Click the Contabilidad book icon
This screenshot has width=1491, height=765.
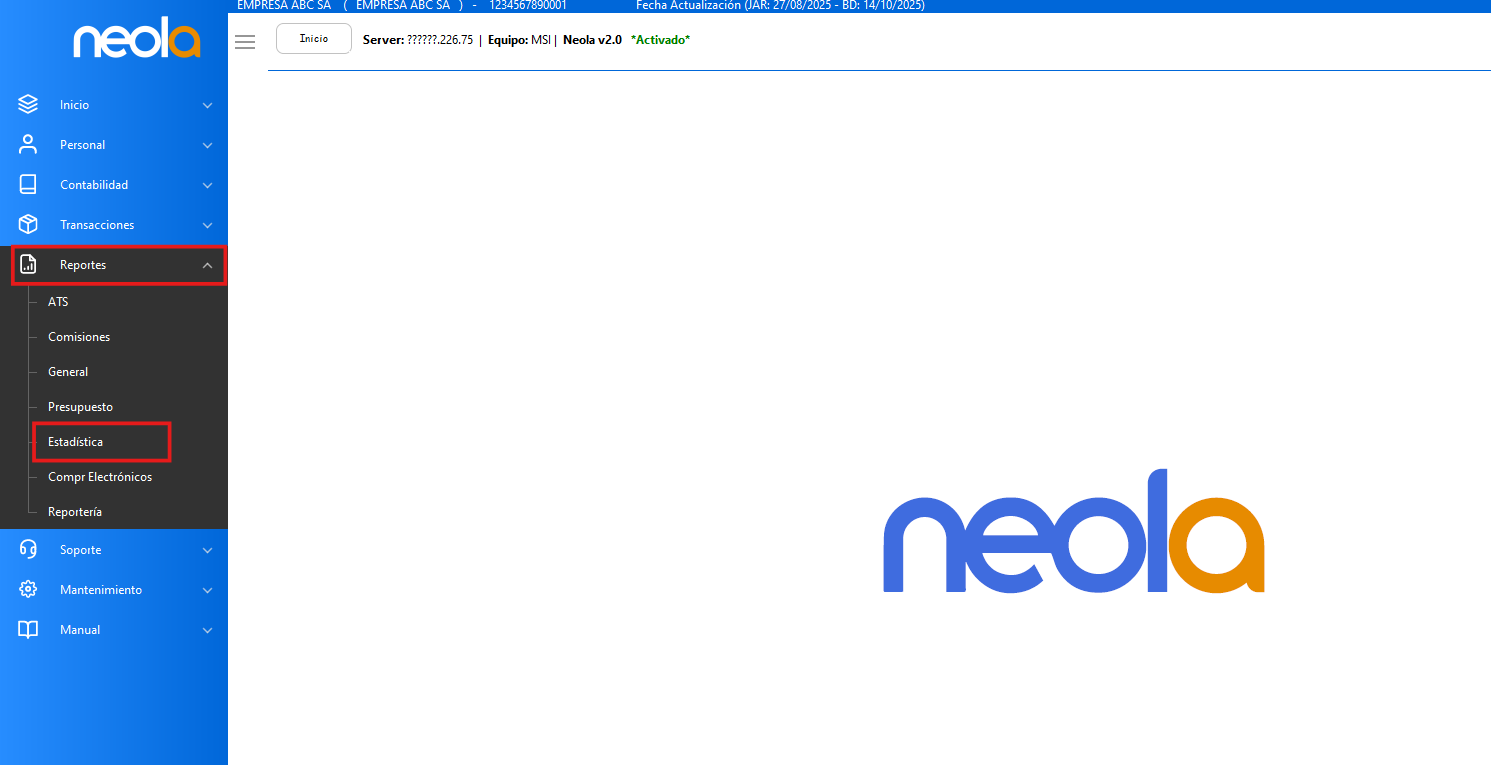[x=28, y=184]
